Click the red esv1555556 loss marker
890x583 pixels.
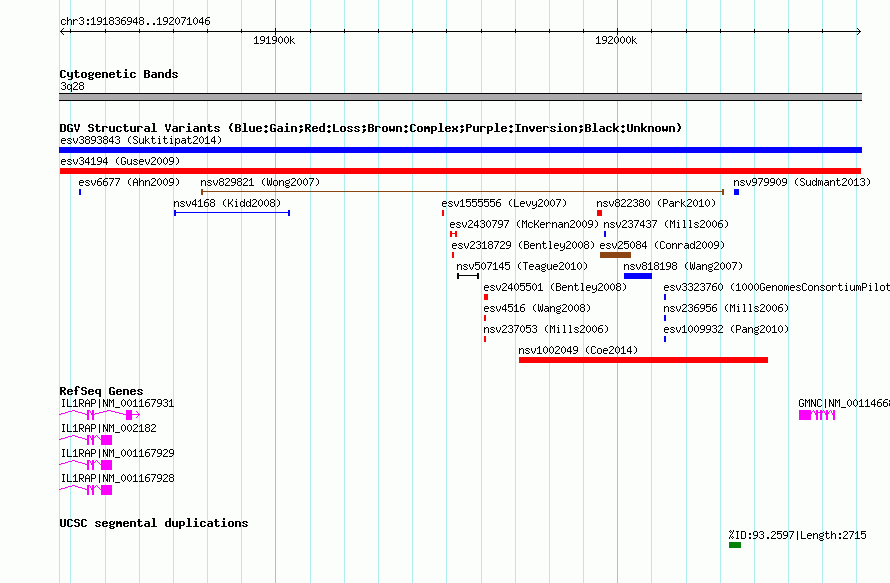(443, 213)
